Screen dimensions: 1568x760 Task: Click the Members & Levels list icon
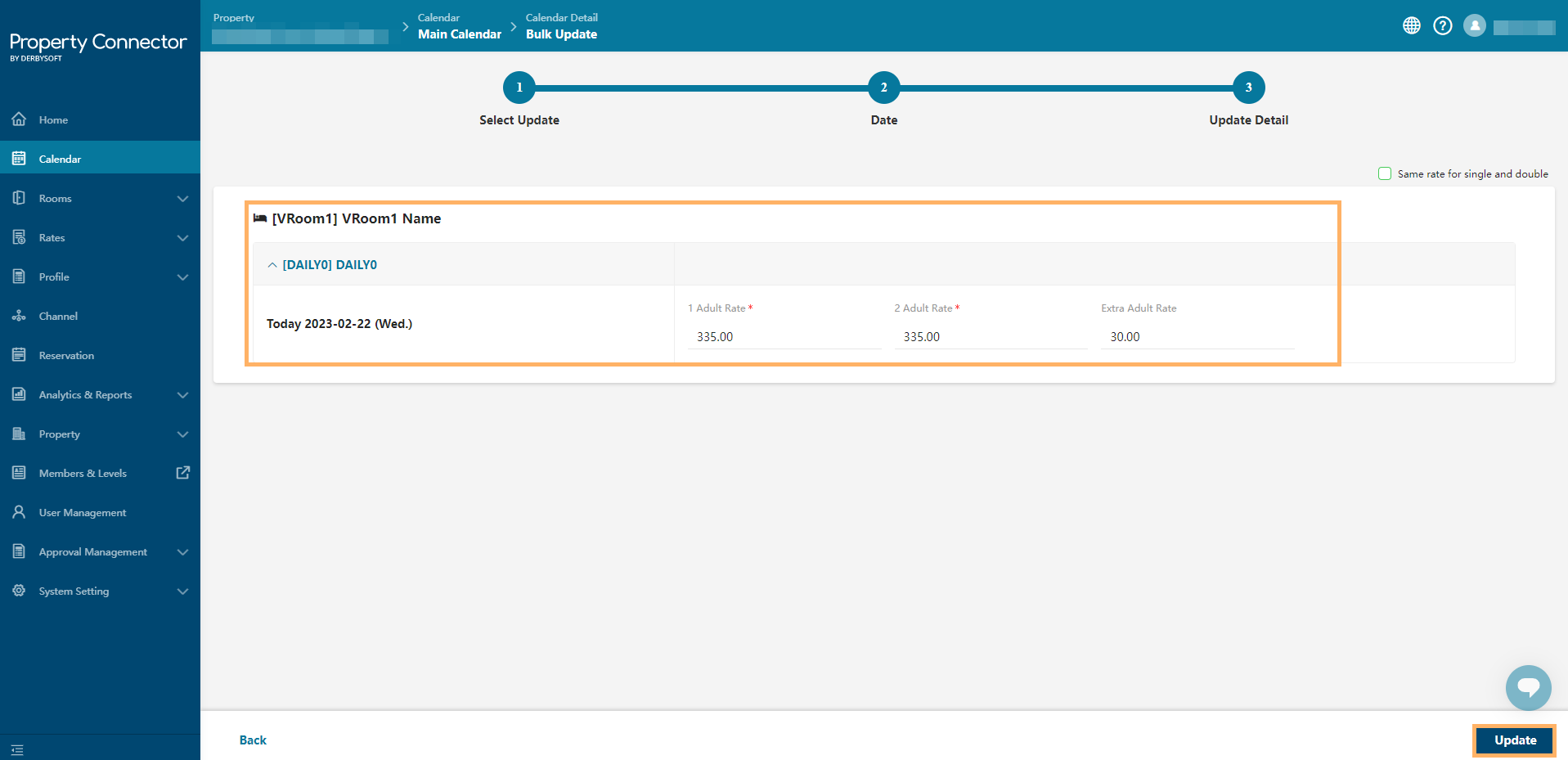[19, 473]
